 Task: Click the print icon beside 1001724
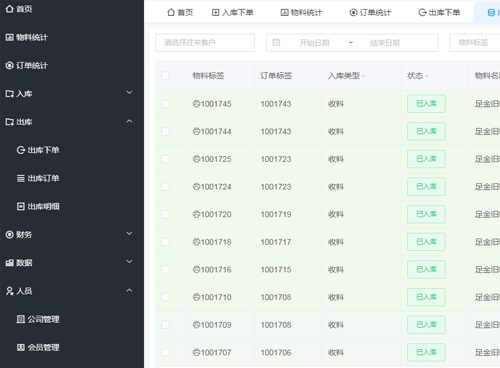tap(196, 187)
